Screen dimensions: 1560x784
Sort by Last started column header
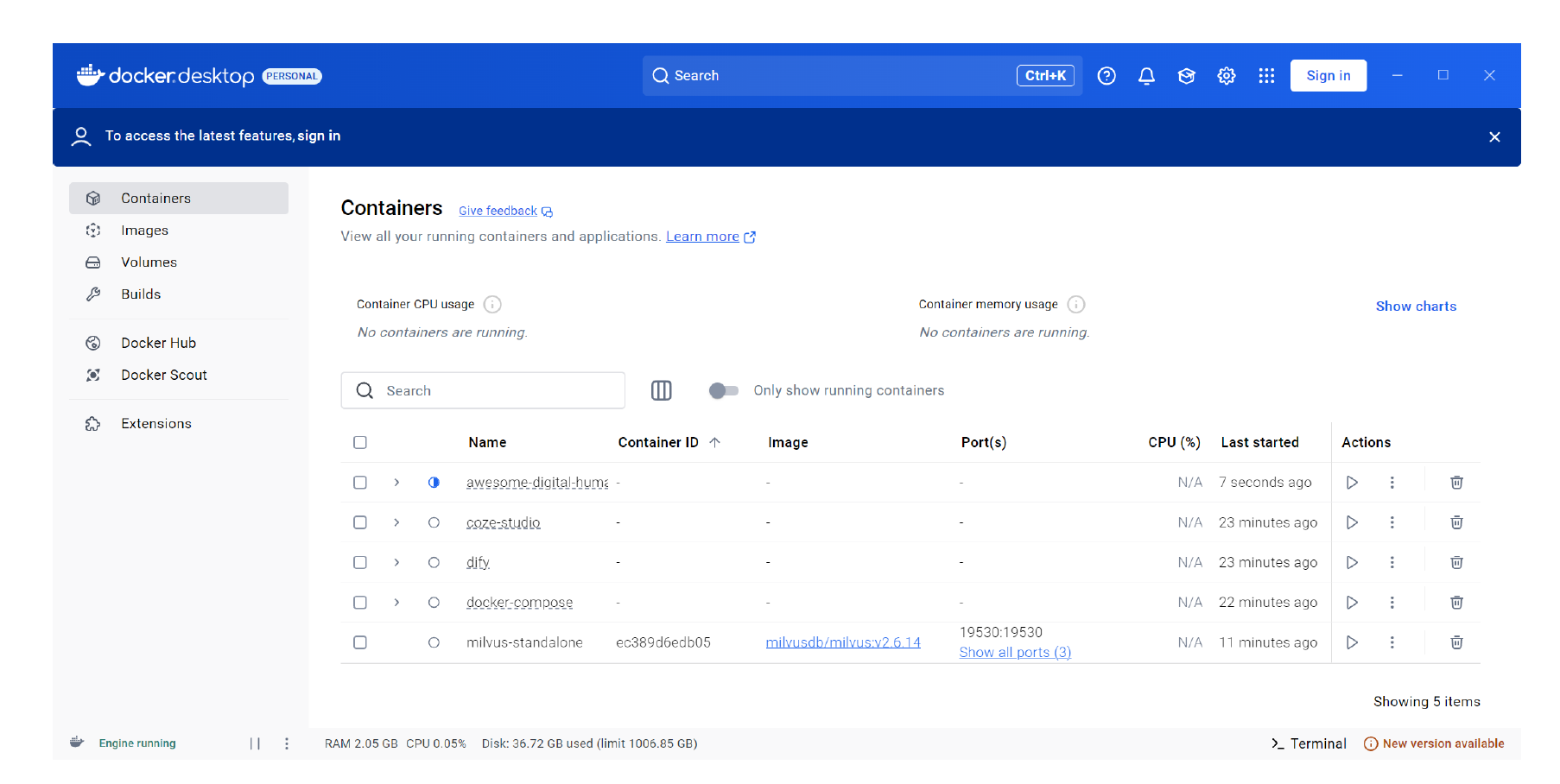[x=1259, y=442]
